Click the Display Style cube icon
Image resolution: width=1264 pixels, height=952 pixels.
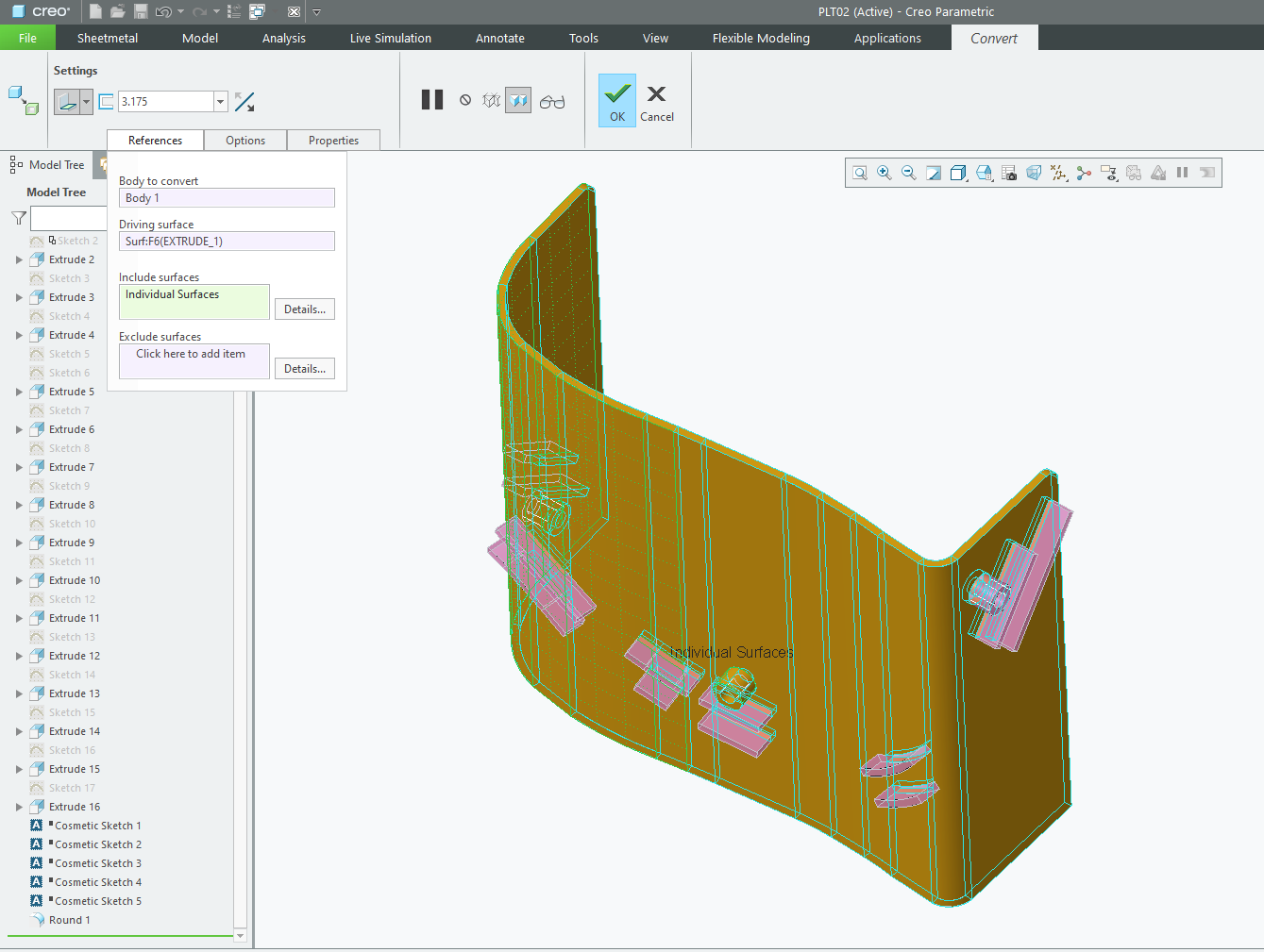[x=958, y=173]
